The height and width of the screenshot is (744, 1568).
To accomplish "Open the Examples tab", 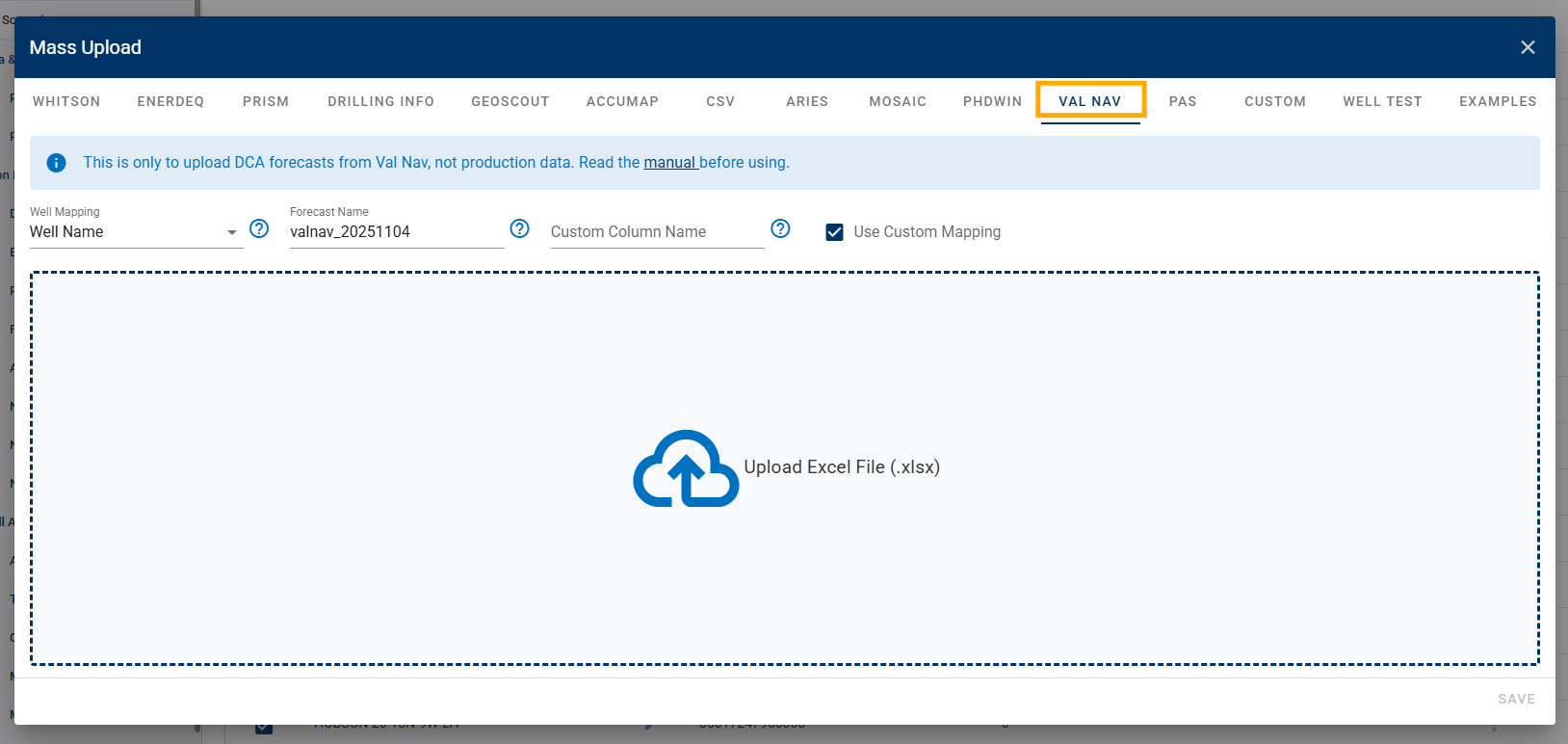I will (x=1498, y=101).
